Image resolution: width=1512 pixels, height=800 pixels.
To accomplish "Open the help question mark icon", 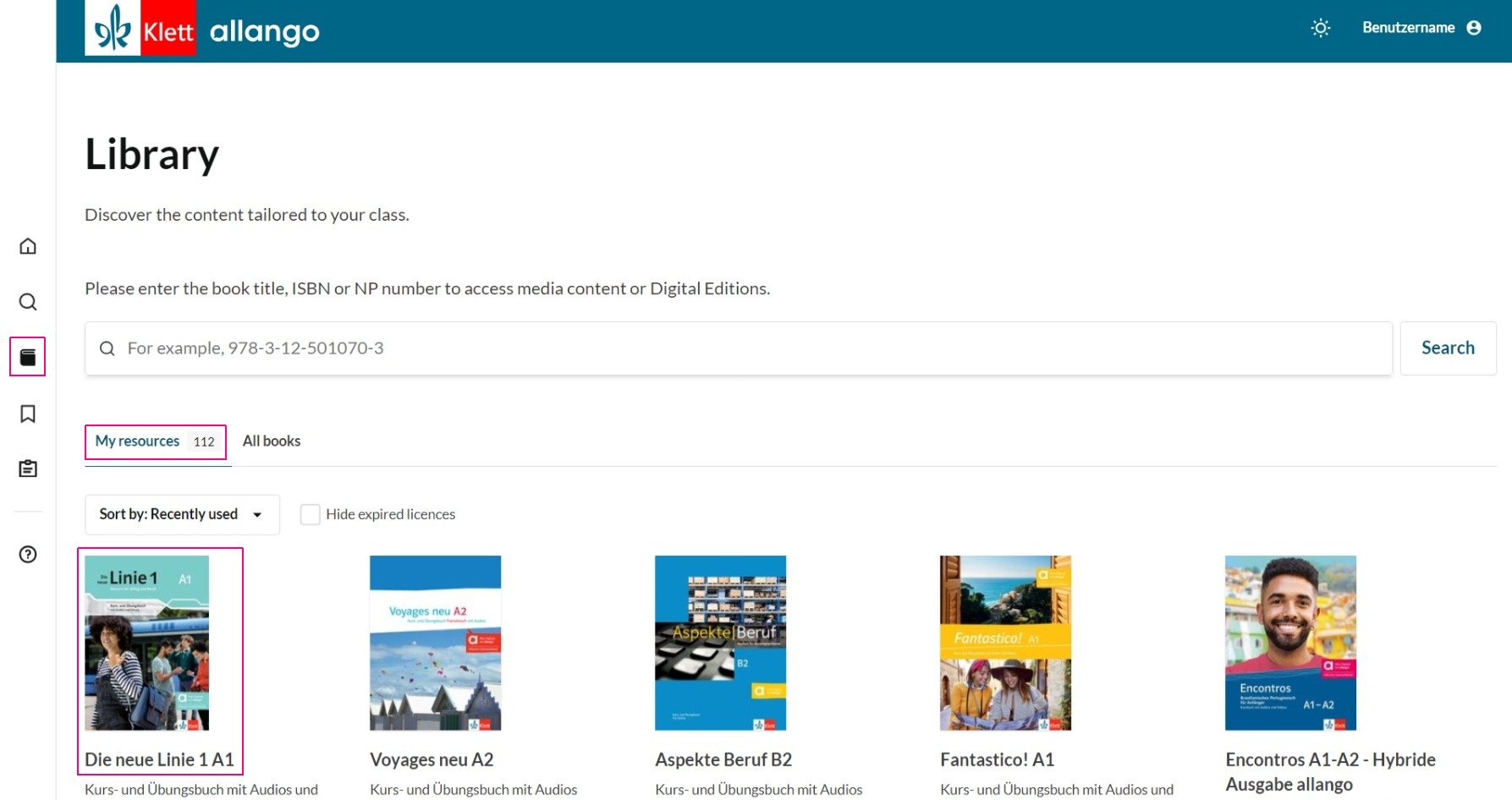I will [x=28, y=554].
